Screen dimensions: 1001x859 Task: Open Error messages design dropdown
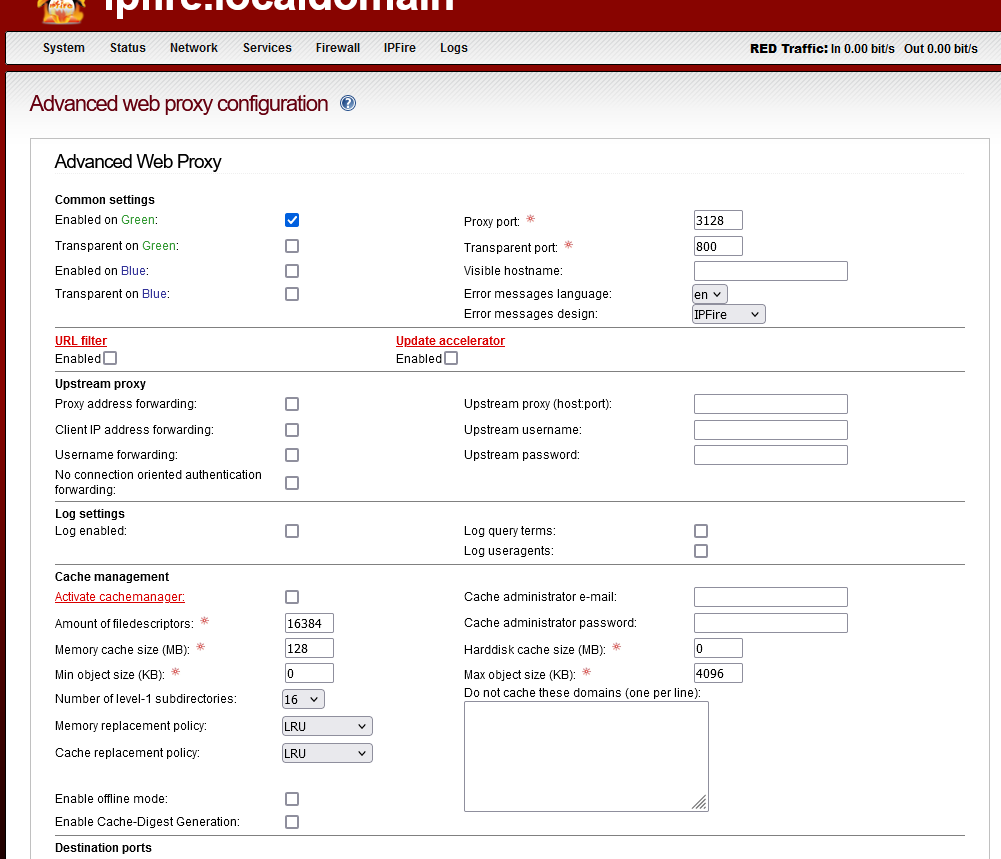pos(728,314)
